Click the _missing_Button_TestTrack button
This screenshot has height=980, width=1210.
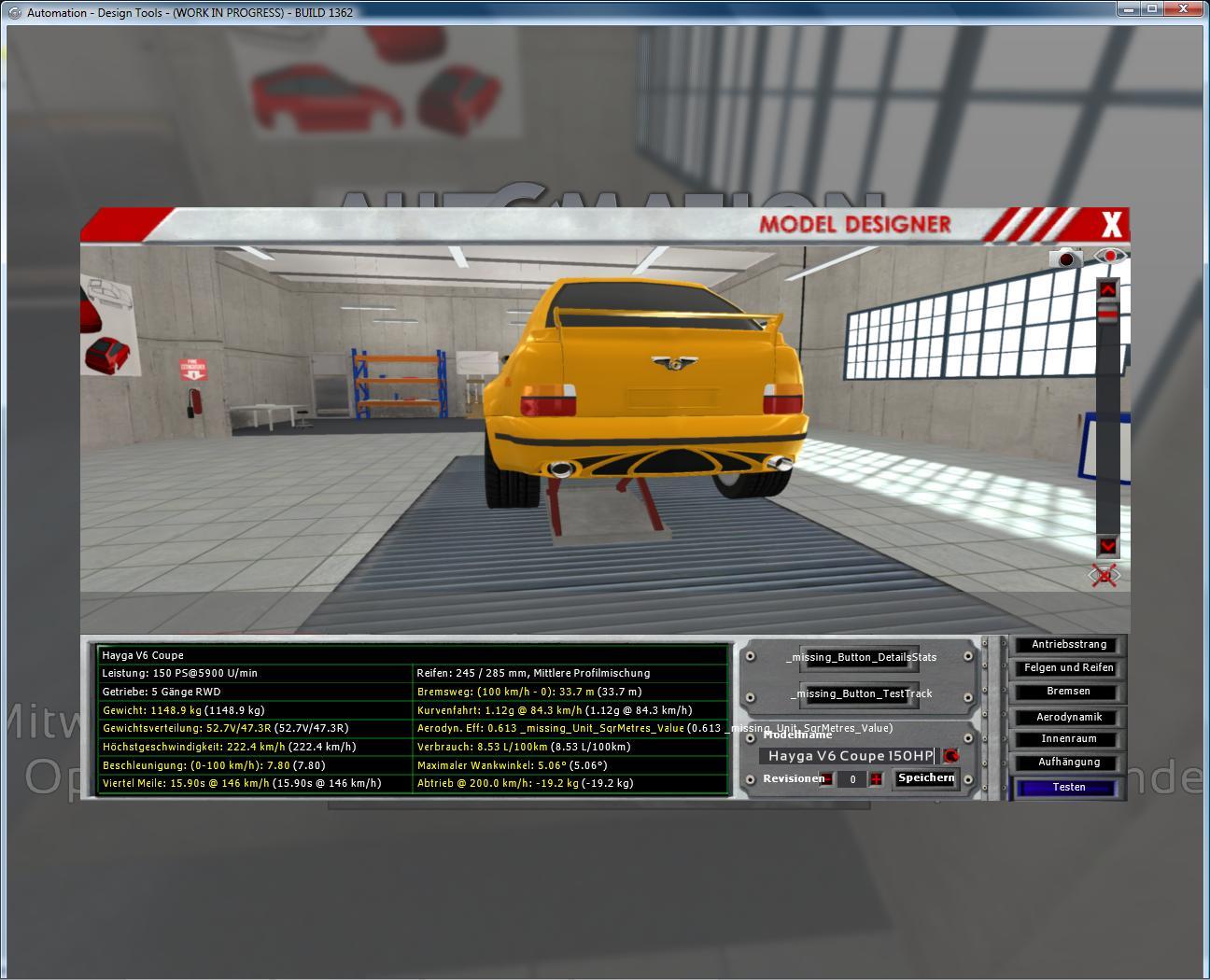tap(860, 693)
